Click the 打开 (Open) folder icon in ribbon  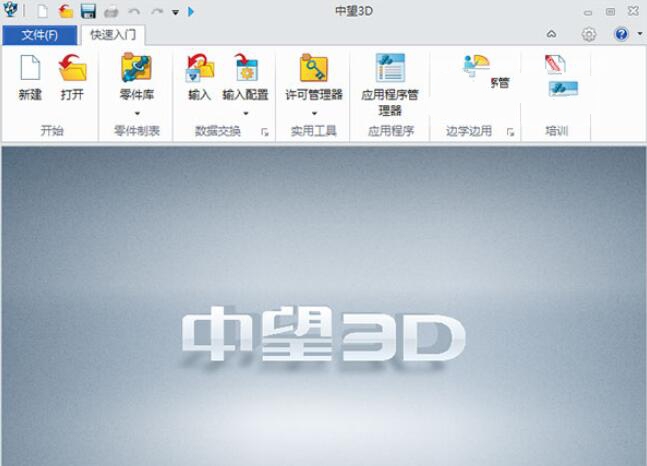(x=73, y=69)
